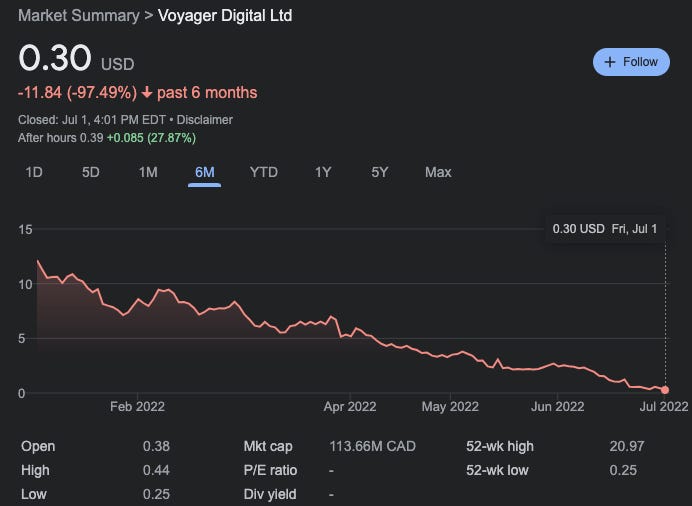The height and width of the screenshot is (506, 692).
Task: Click the Div yield label
Action: tap(270, 495)
